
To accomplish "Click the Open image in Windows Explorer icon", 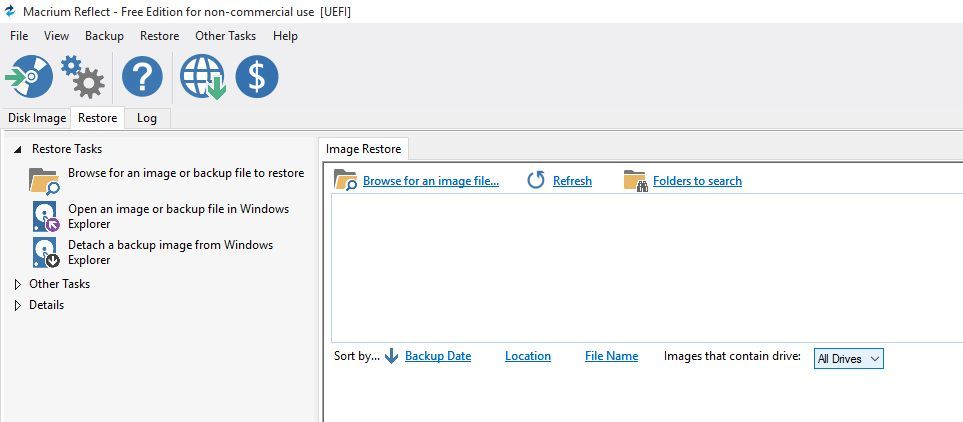I will 45,216.
